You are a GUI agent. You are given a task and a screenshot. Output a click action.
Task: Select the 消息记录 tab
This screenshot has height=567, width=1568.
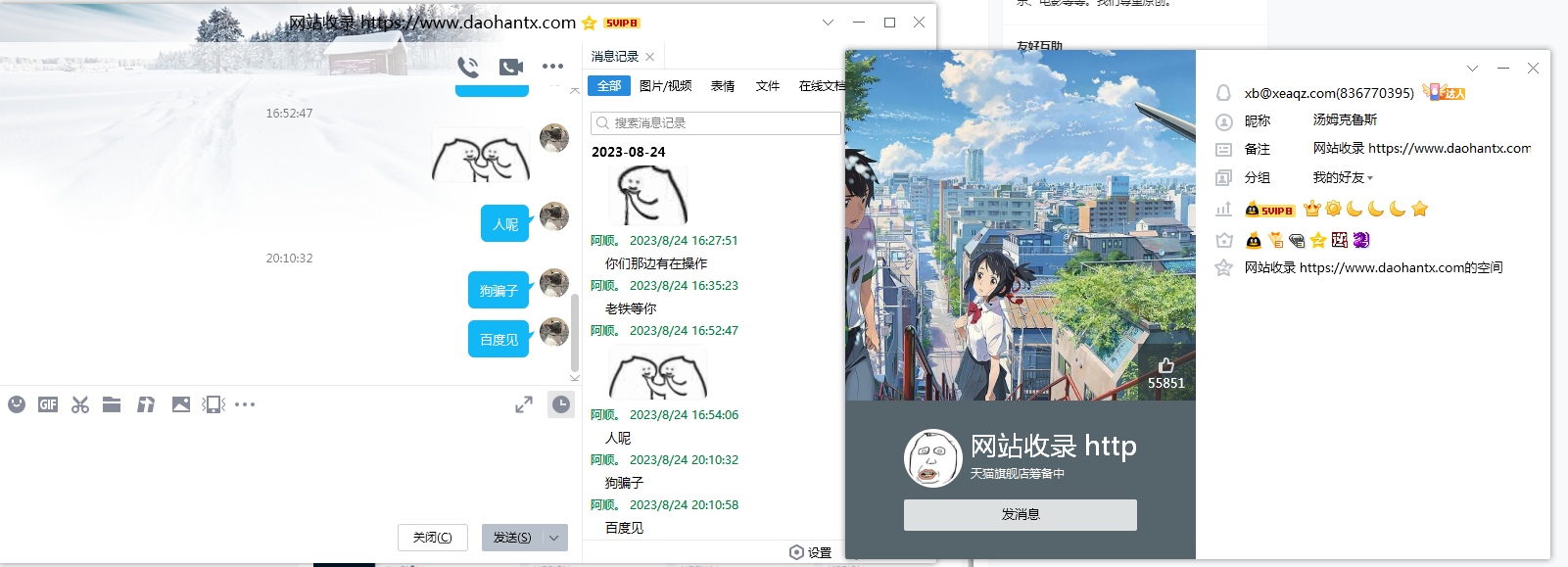615,57
